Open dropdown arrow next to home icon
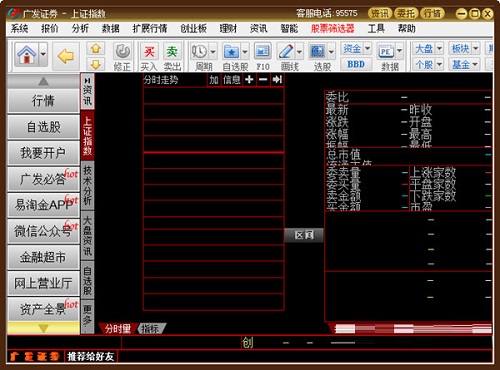 [x=43, y=54]
